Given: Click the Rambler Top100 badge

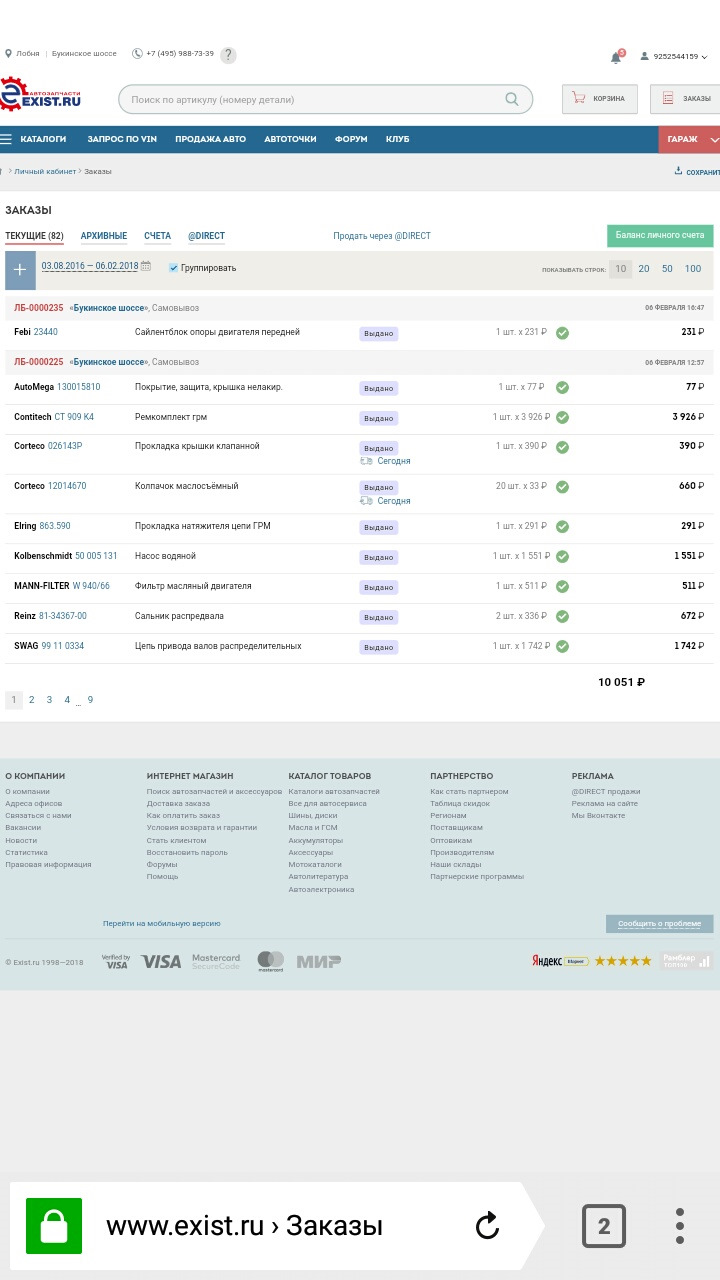Looking at the screenshot, I should (x=686, y=961).
